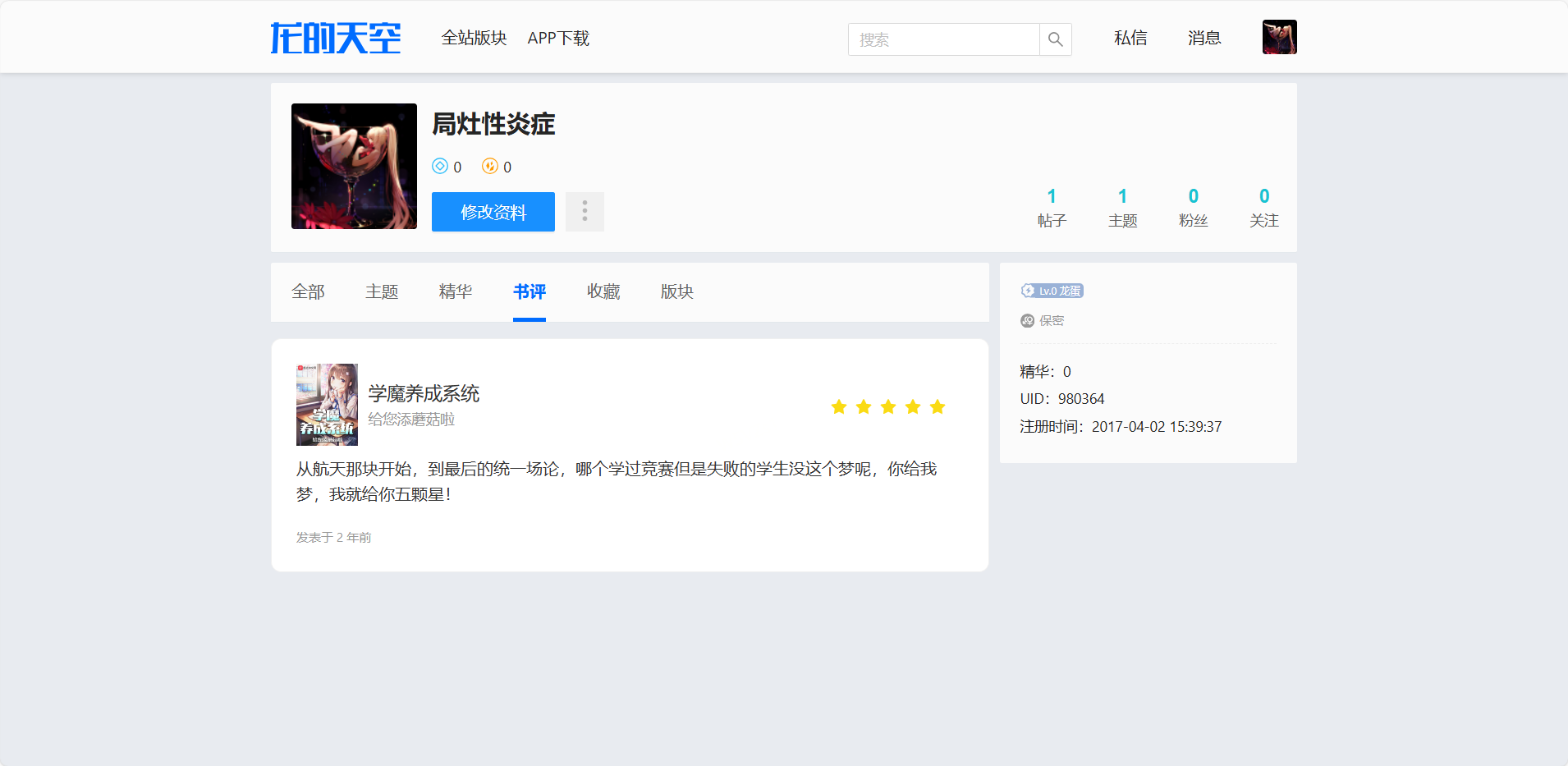Open the 全站版块 menu
Screen dimensions: 1568x766
tap(474, 38)
